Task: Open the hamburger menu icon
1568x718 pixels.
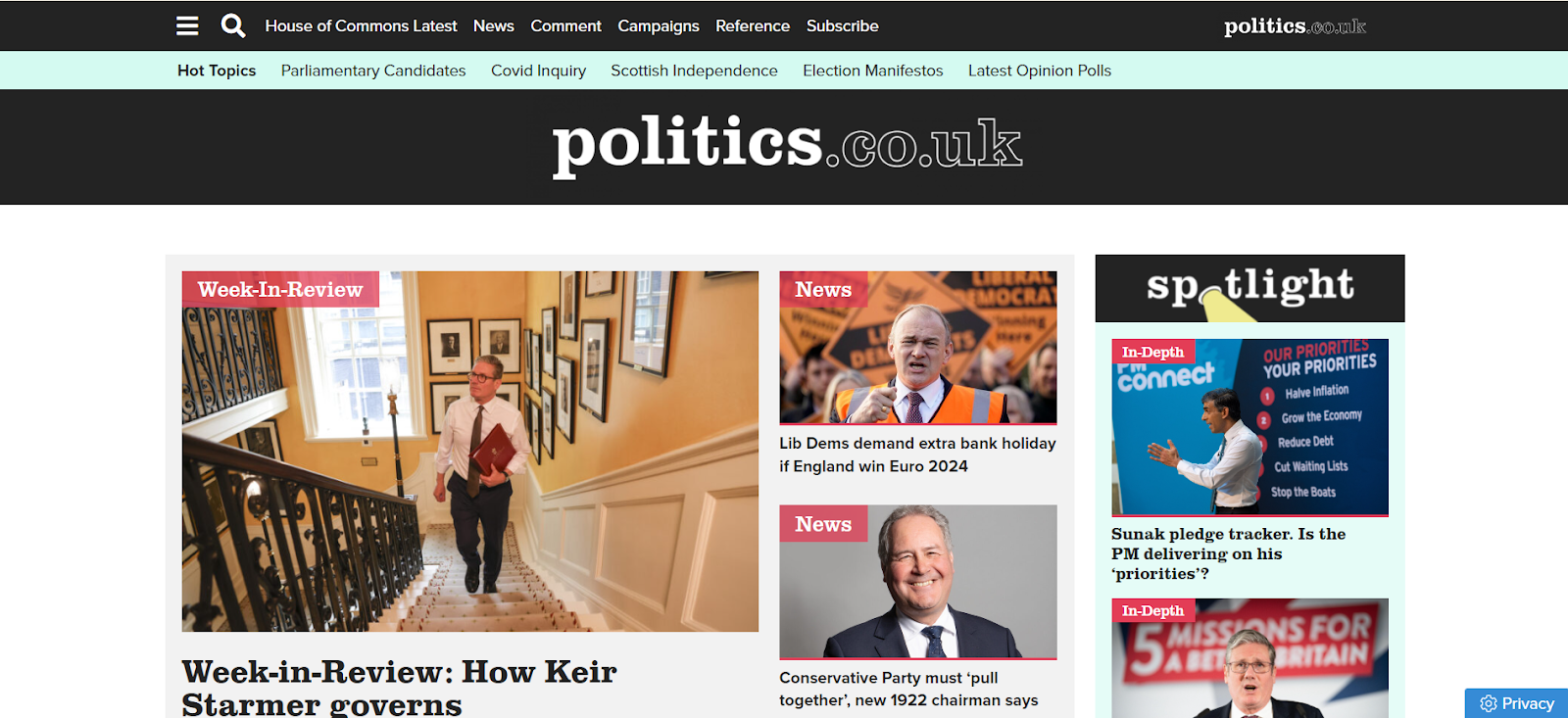Action: [187, 25]
